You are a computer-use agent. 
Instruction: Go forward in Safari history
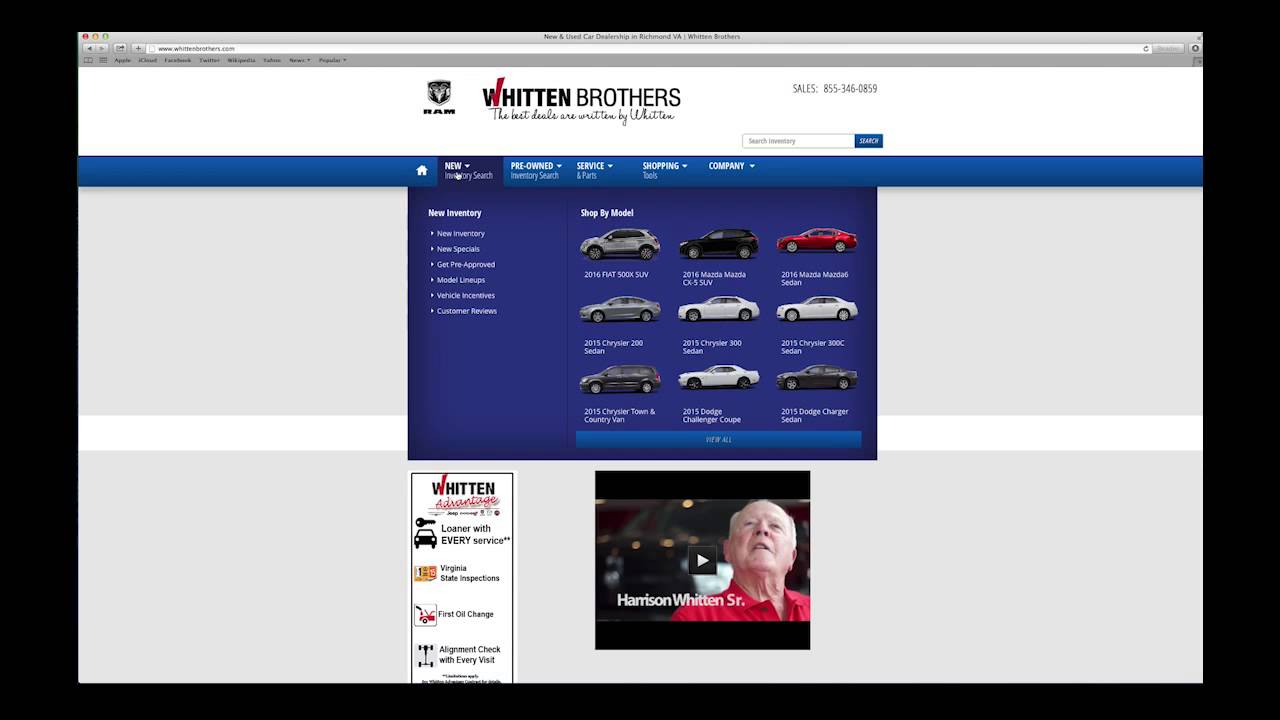pyautogui.click(x=101, y=48)
